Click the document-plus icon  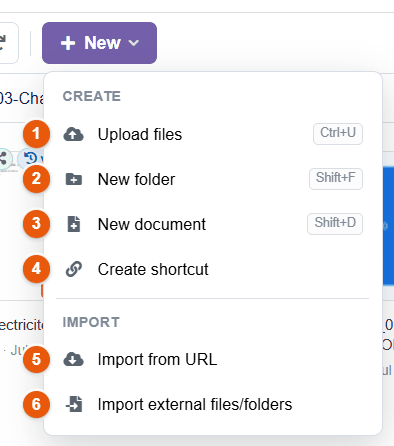point(74,224)
